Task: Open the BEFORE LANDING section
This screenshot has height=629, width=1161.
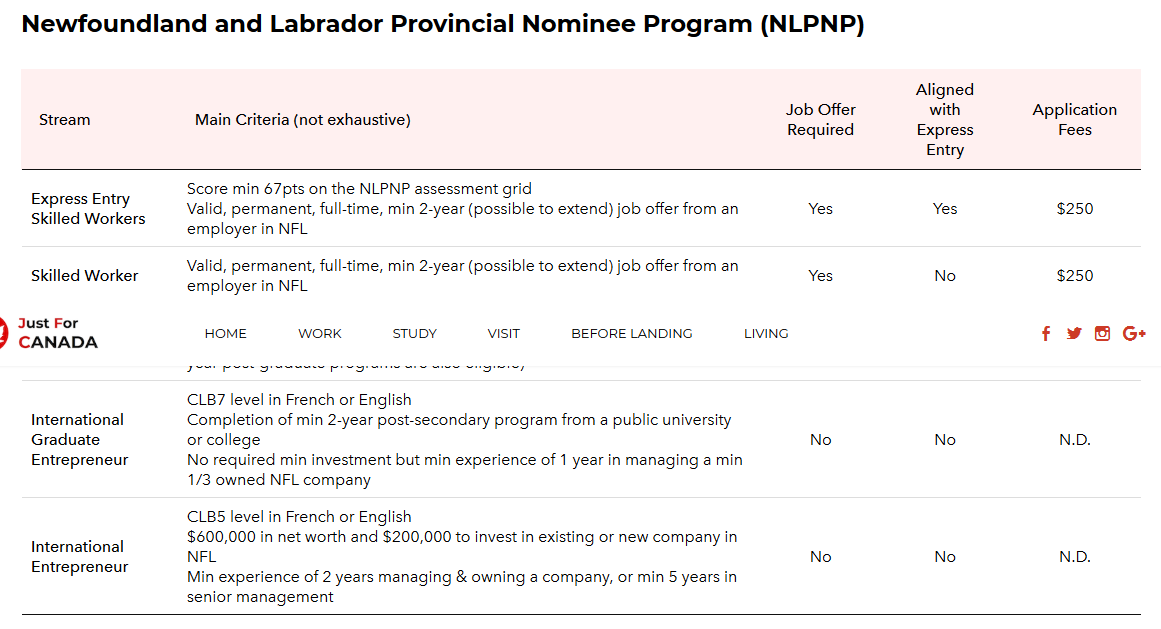Action: 631,333
